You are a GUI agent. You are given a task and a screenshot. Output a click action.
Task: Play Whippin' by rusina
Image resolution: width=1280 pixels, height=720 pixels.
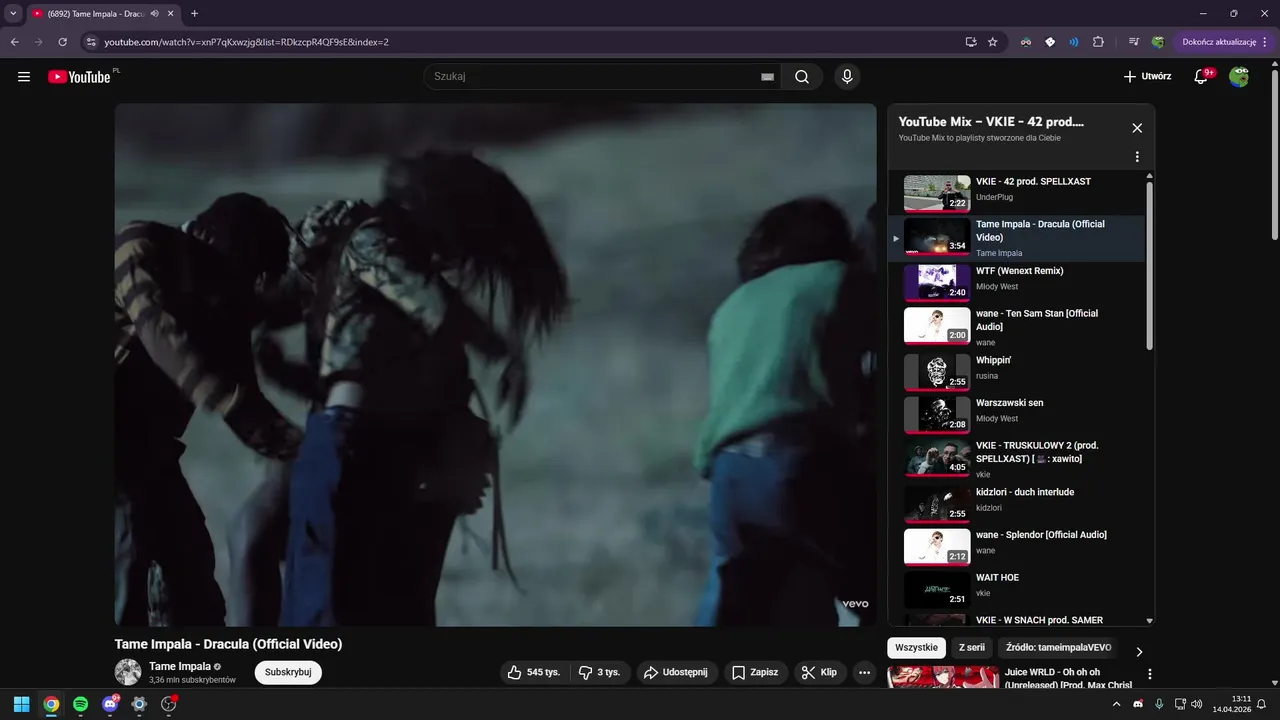click(x=1018, y=372)
